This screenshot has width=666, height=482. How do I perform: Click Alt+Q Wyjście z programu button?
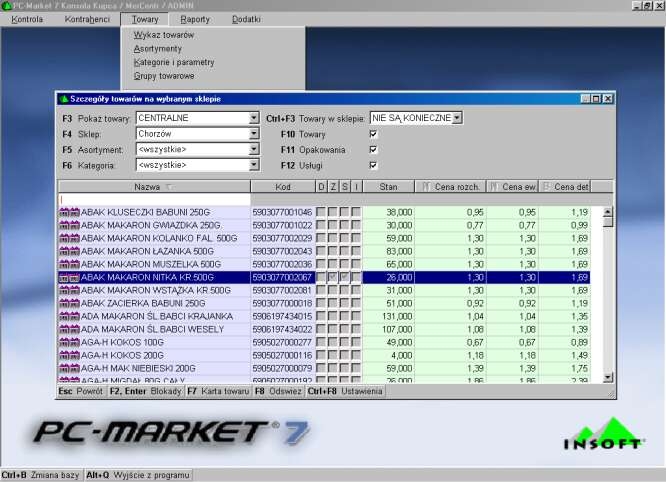point(138,475)
